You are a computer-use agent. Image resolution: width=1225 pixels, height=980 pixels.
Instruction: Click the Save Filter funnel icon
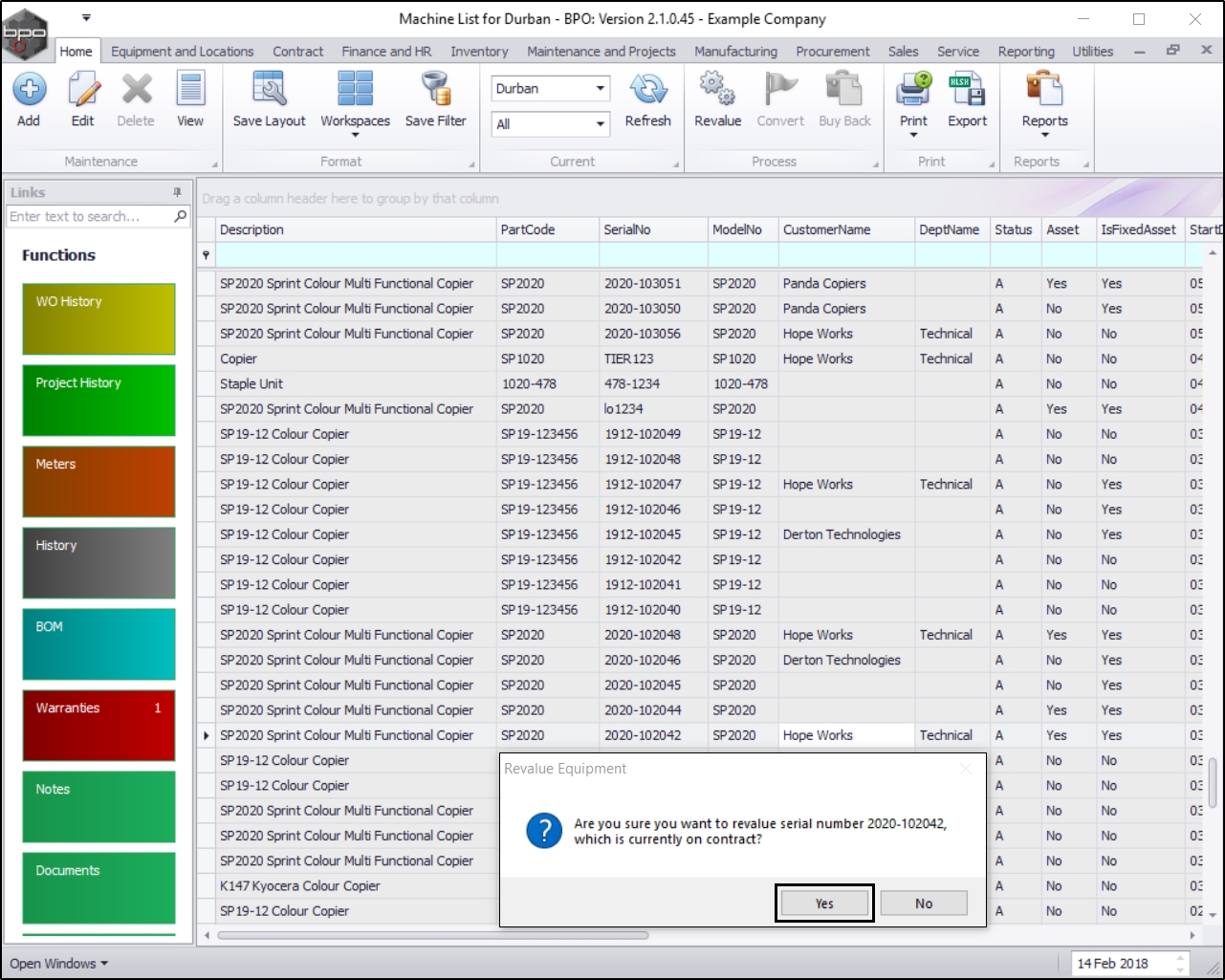coord(435,91)
